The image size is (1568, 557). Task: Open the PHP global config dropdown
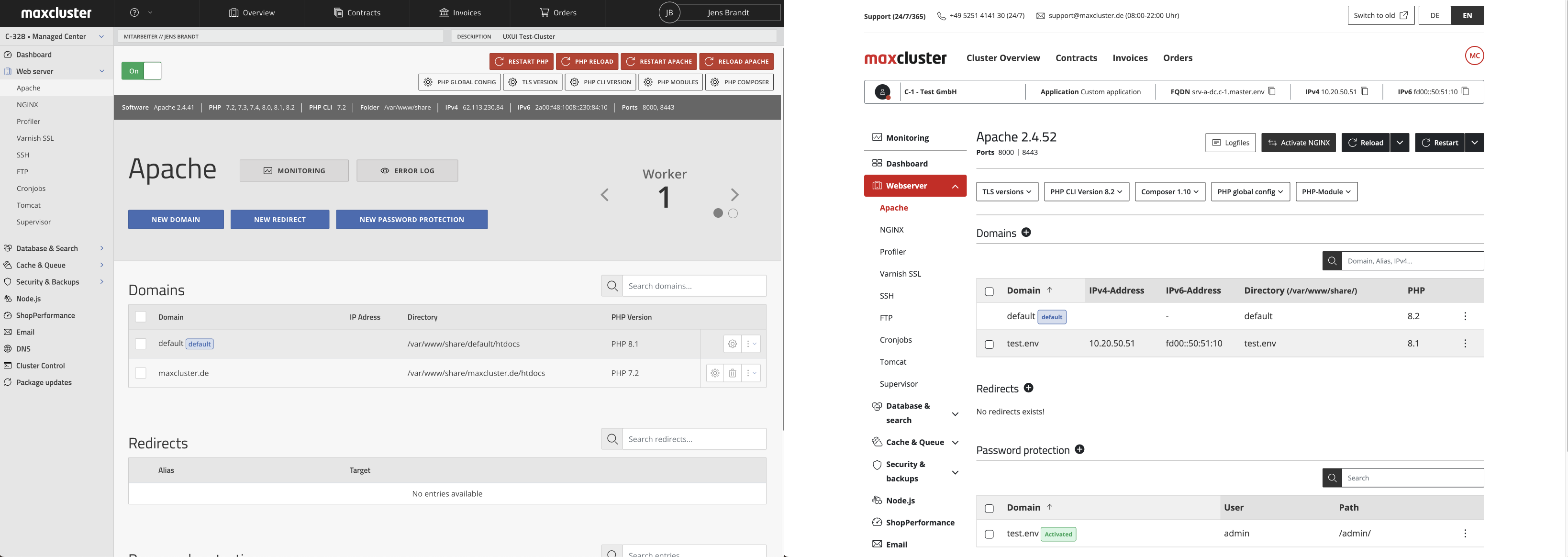[1250, 192]
